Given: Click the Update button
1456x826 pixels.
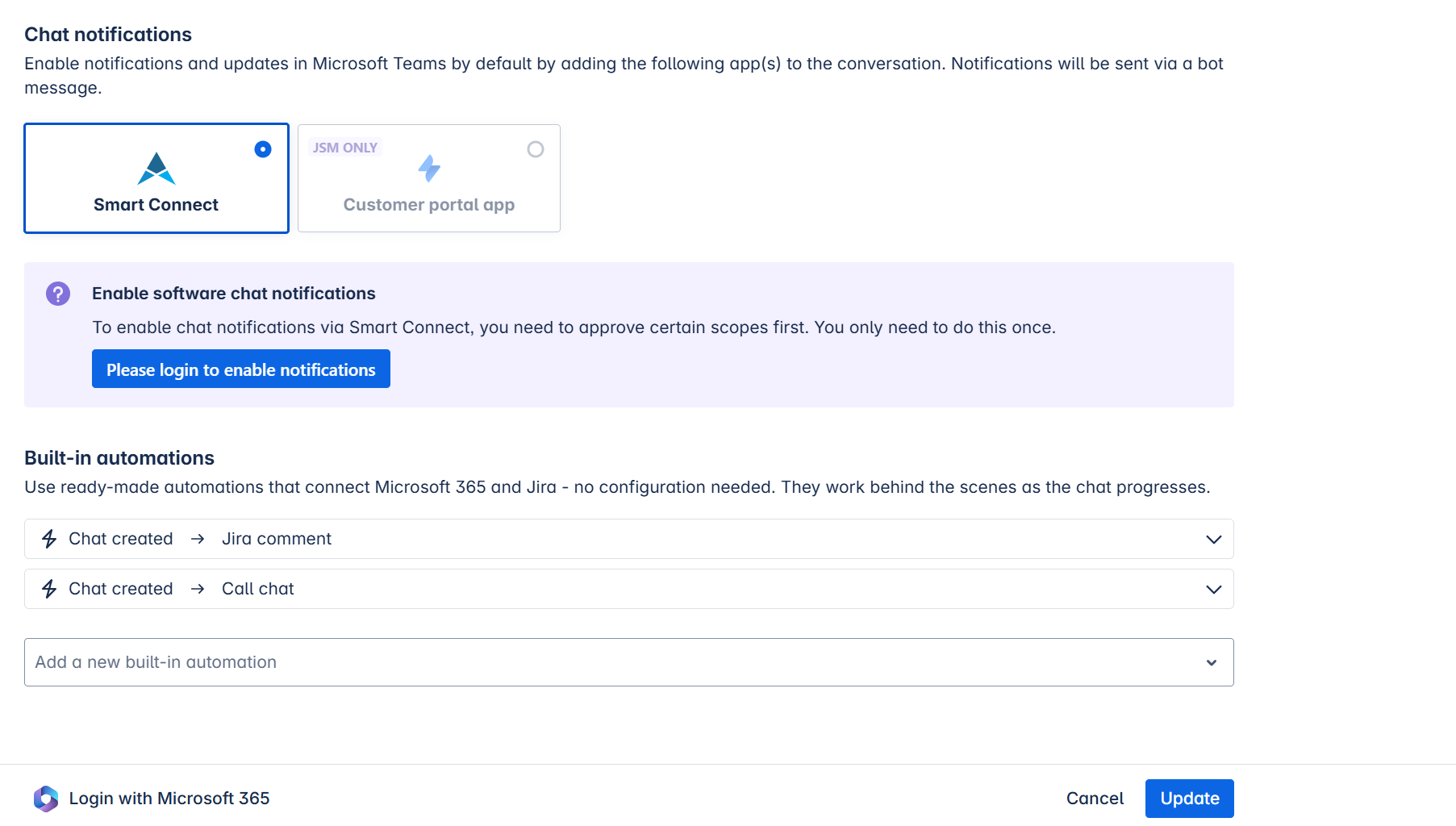Looking at the screenshot, I should 1189,799.
